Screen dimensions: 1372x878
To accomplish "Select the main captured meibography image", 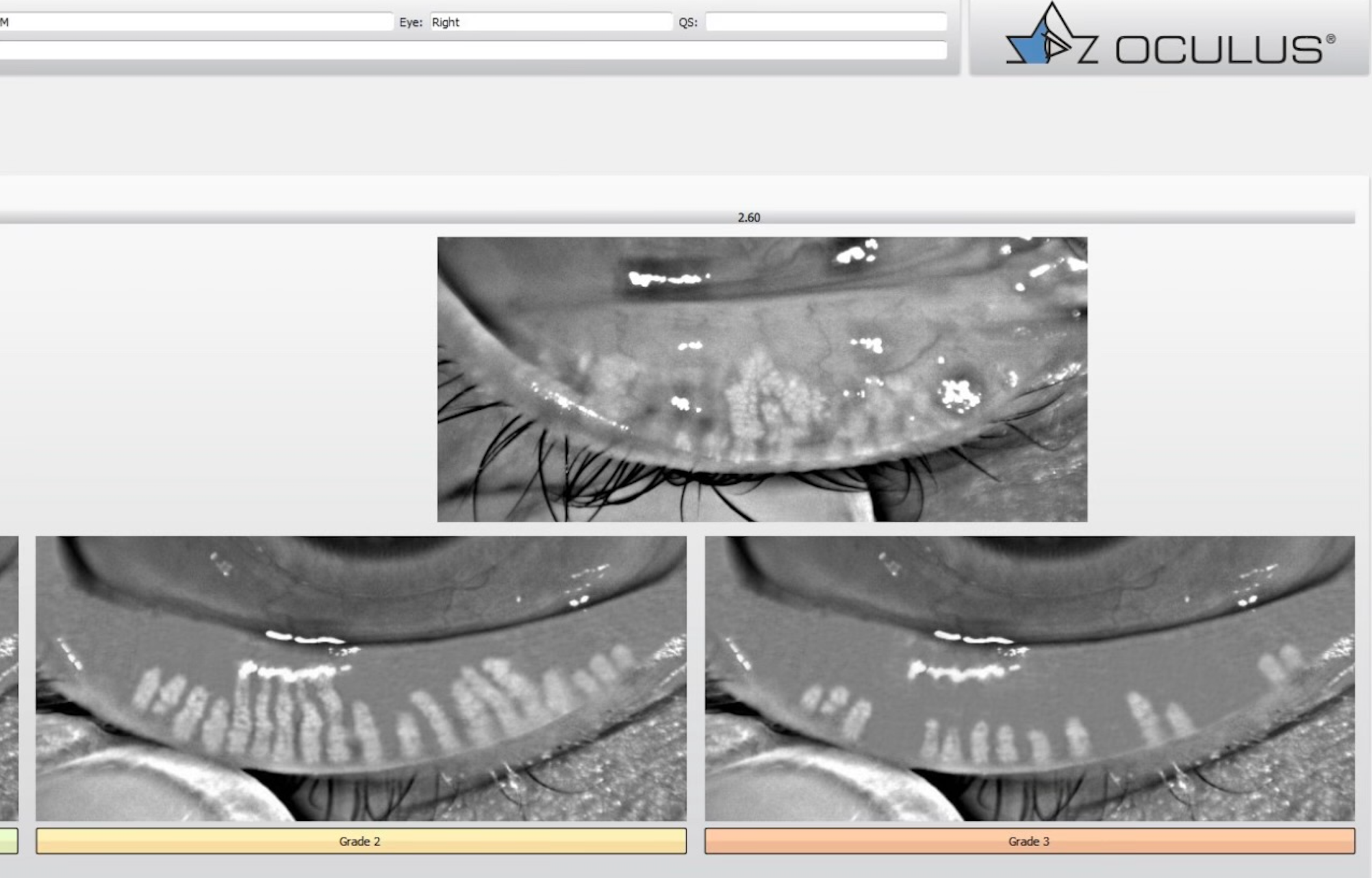I will (761, 379).
